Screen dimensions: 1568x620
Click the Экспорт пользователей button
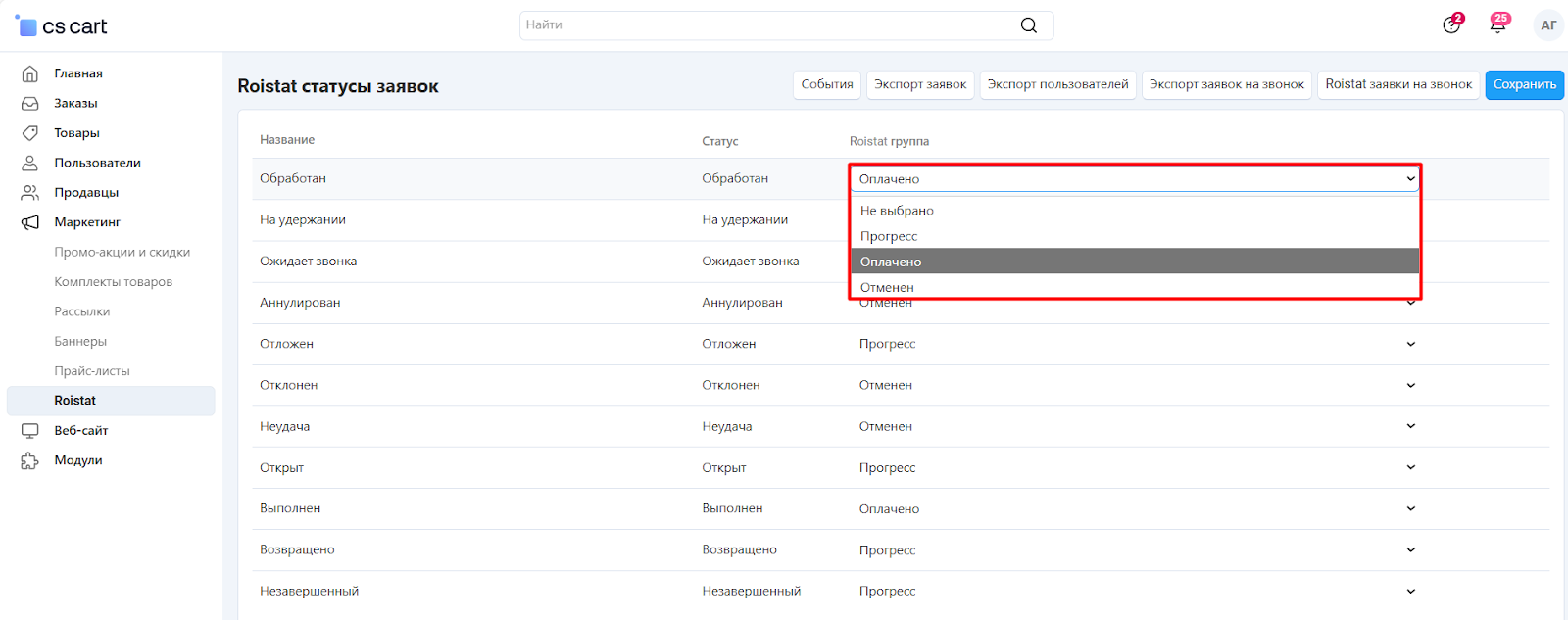pyautogui.click(x=1058, y=84)
